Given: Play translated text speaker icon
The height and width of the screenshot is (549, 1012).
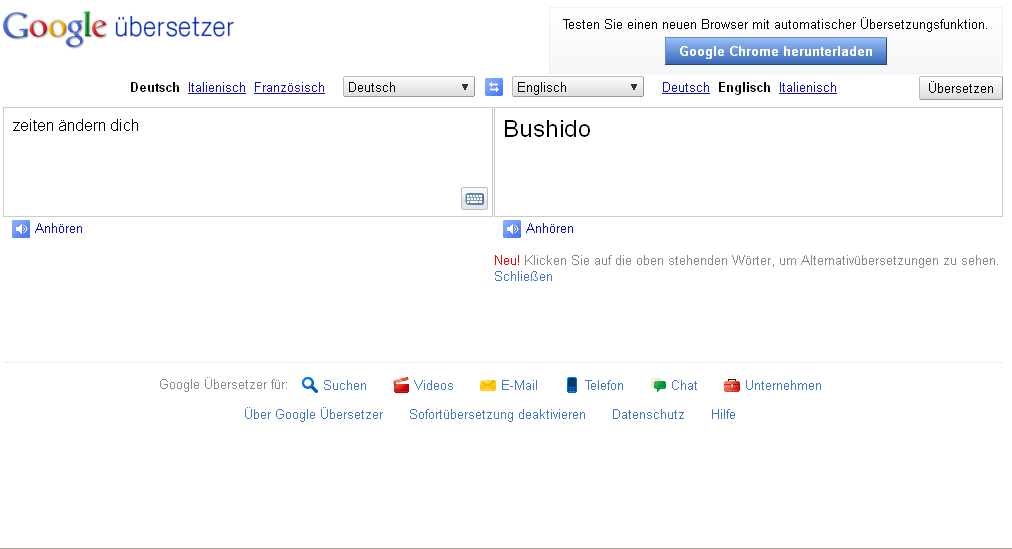Looking at the screenshot, I should 512,229.
